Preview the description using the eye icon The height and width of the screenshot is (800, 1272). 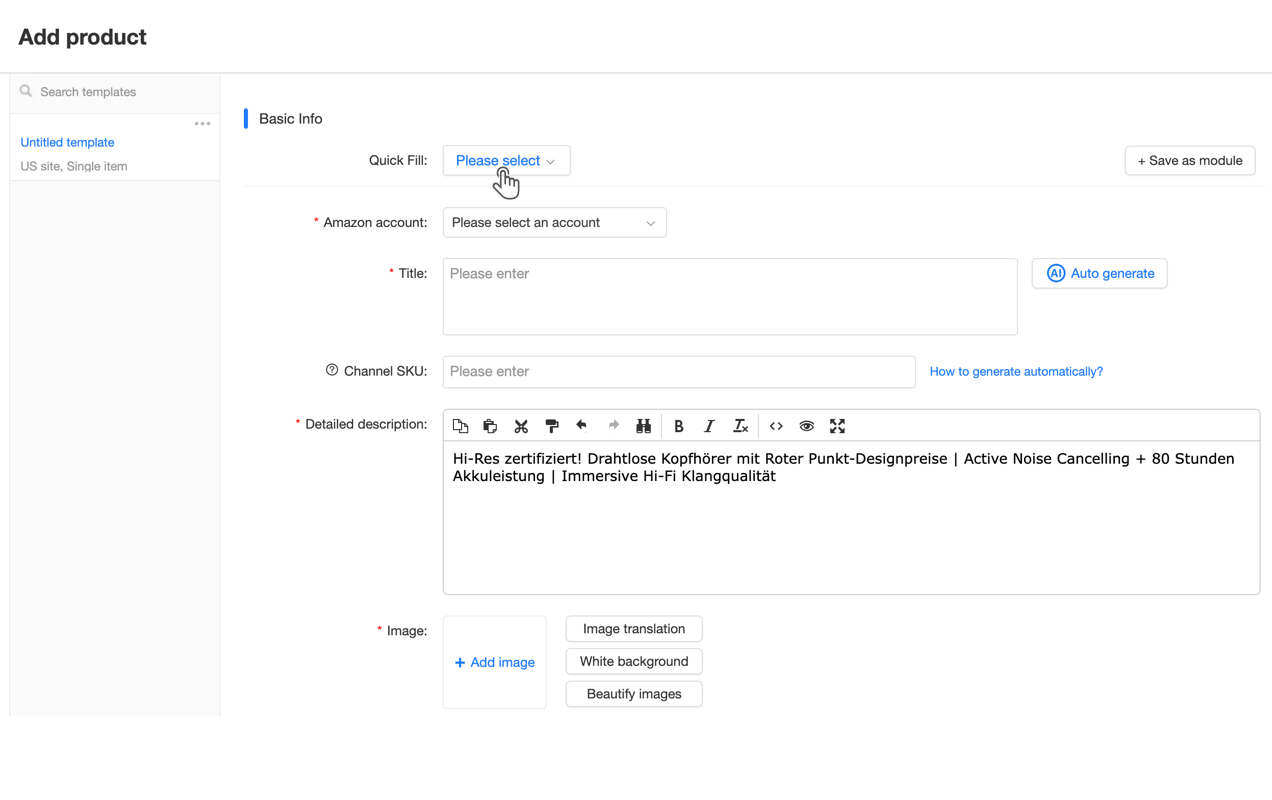pos(807,425)
